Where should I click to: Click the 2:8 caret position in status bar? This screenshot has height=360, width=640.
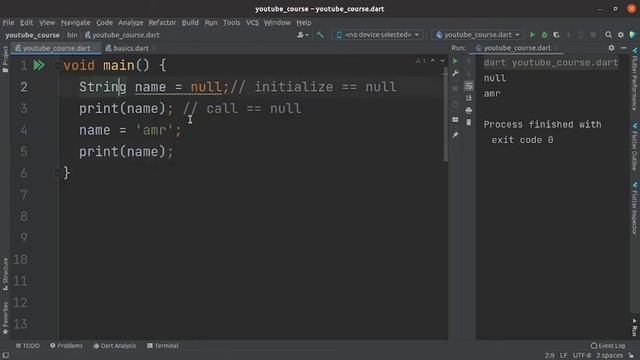549,356
